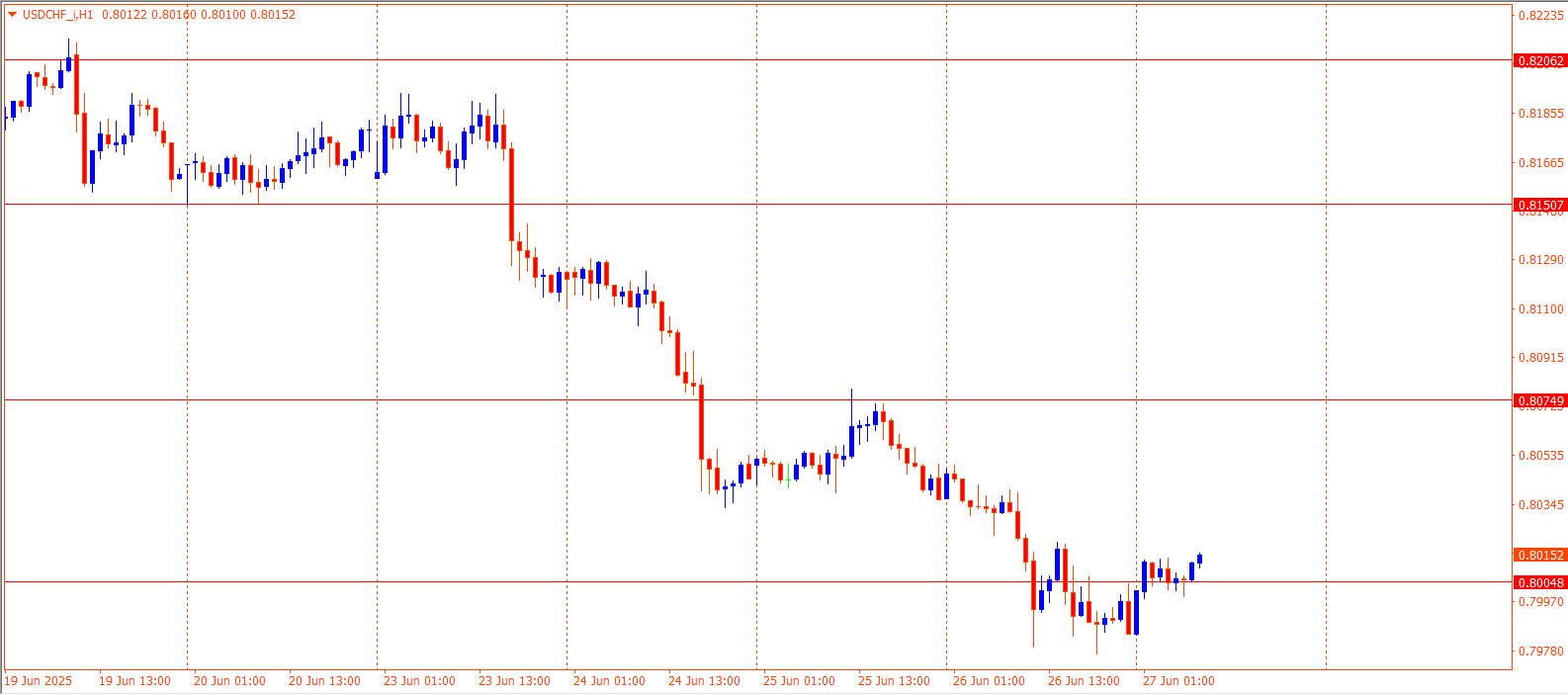Click the 0.82235 price scale value

(x=1541, y=16)
